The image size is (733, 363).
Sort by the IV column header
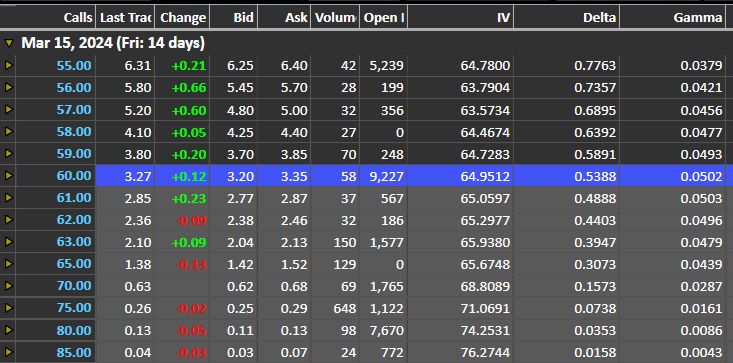click(460, 17)
